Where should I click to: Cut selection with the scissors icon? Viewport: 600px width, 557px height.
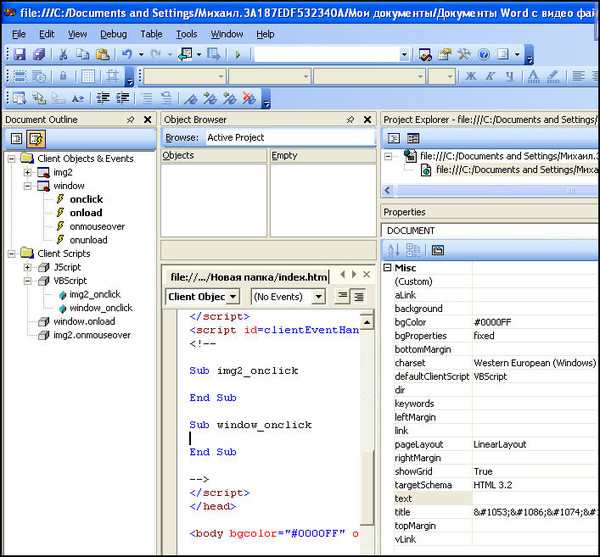pyautogui.click(x=63, y=54)
